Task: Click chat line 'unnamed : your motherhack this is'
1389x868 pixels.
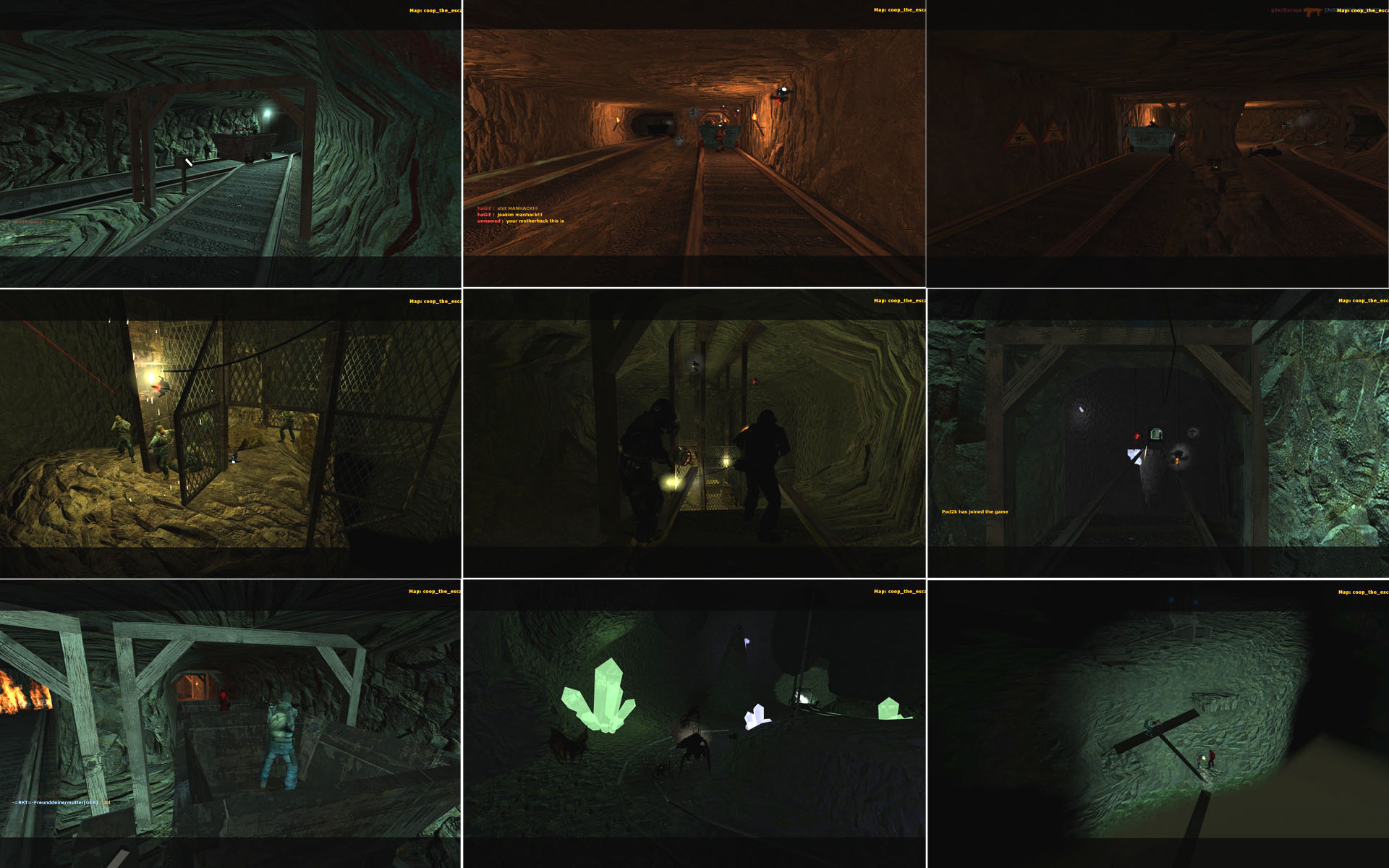Action: 520,221
